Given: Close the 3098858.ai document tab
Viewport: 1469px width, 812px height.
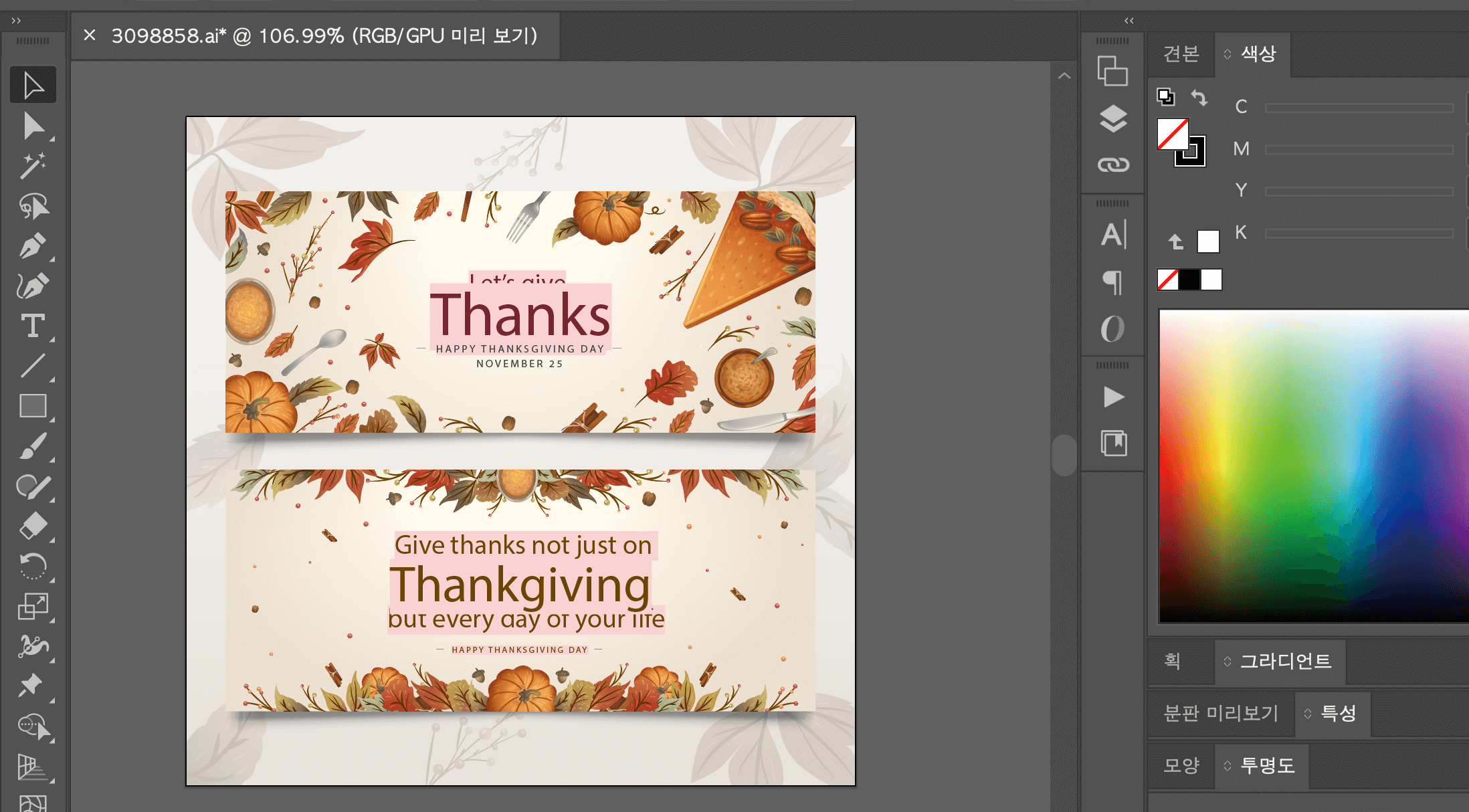Looking at the screenshot, I should click(x=90, y=35).
